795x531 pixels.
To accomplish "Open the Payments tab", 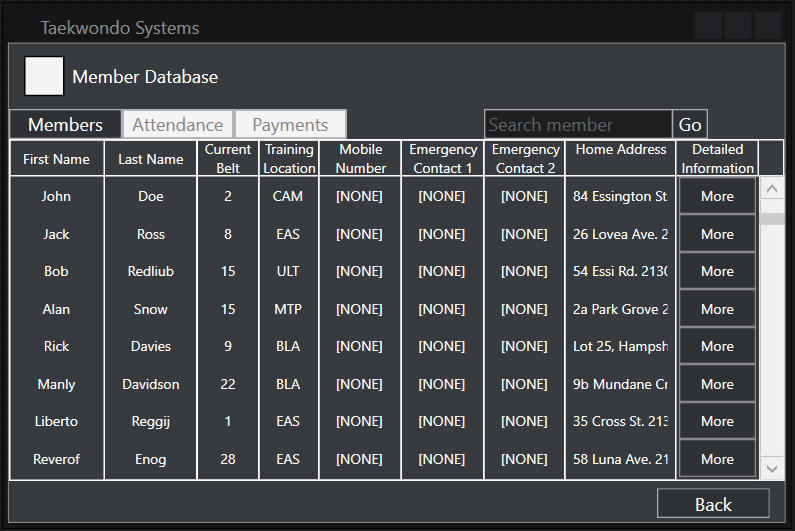I will [x=290, y=125].
